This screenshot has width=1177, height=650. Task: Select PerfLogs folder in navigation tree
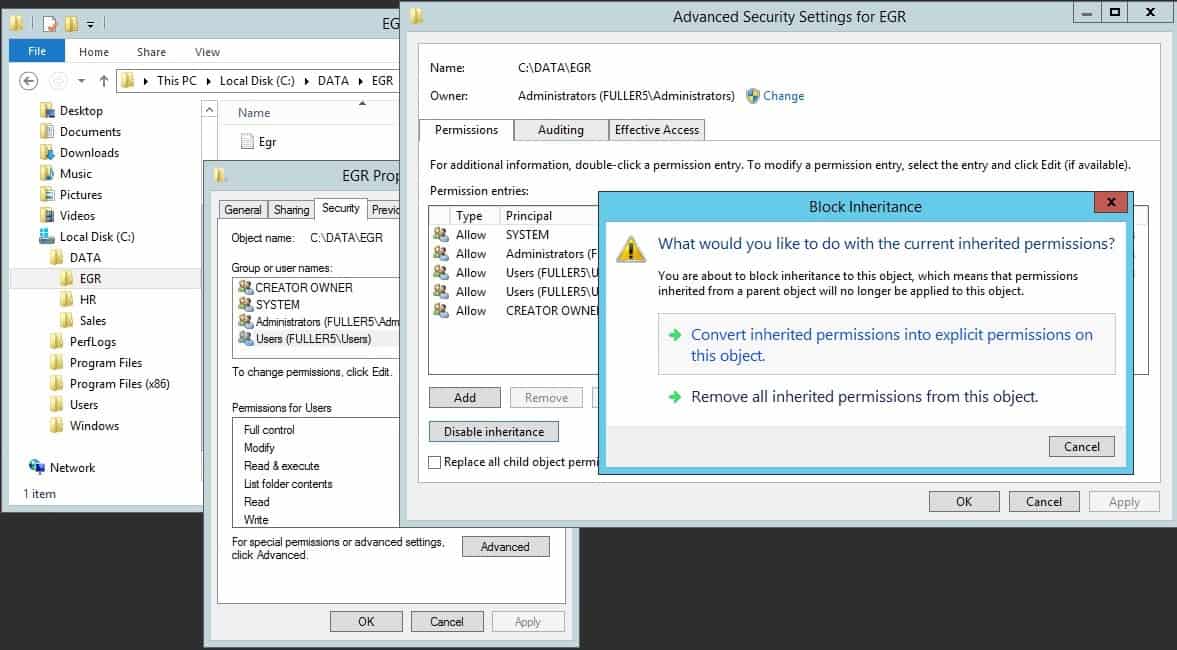[x=93, y=342]
